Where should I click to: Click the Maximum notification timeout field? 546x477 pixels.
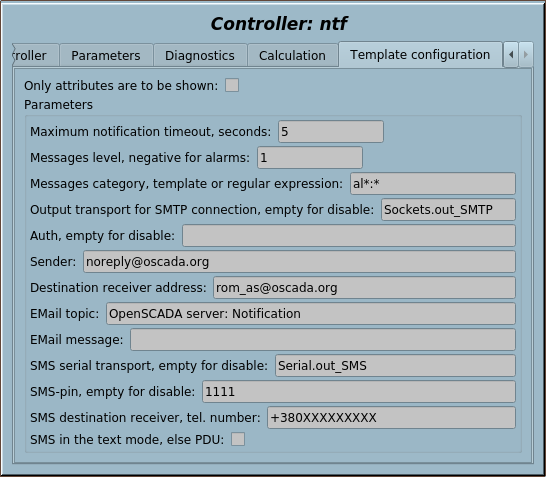point(331,132)
